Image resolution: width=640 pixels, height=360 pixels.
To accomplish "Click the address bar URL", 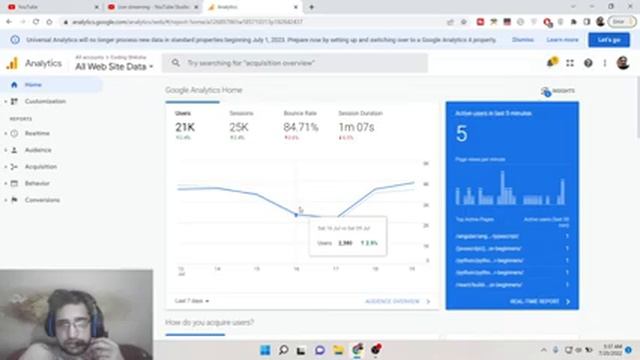I will 187,22.
